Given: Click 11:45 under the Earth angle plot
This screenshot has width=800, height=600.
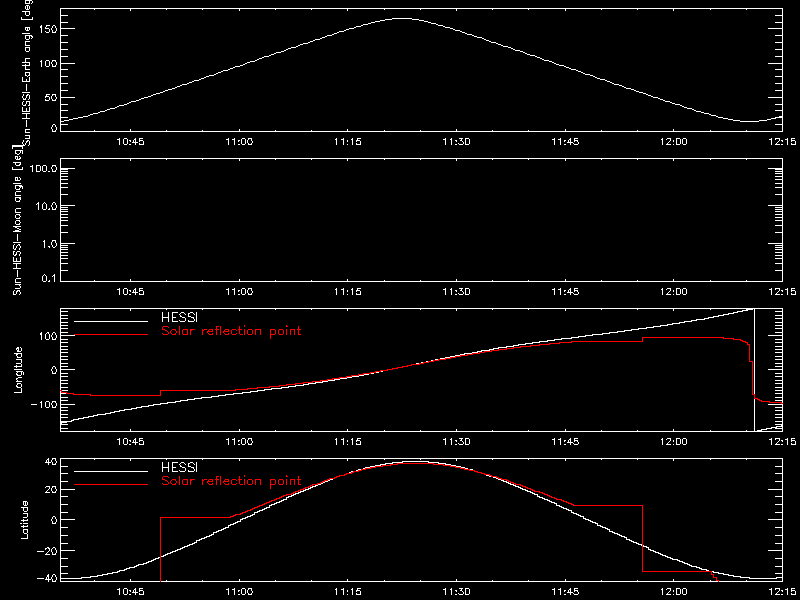Looking at the screenshot, I should click(x=565, y=142).
